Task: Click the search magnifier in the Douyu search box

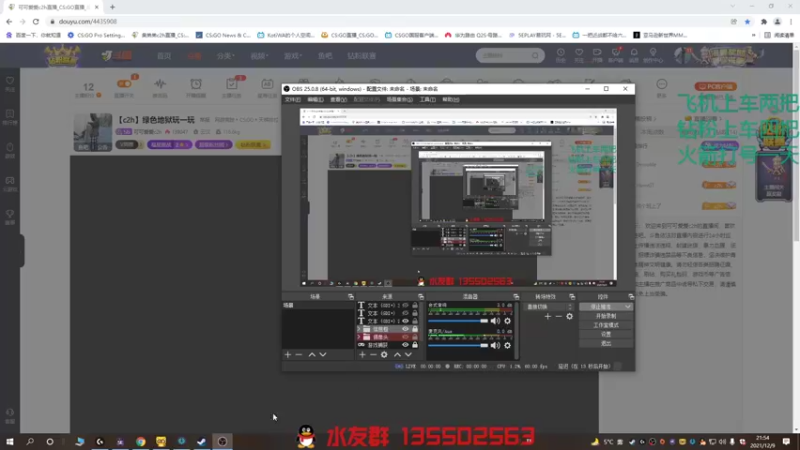Action: (535, 55)
